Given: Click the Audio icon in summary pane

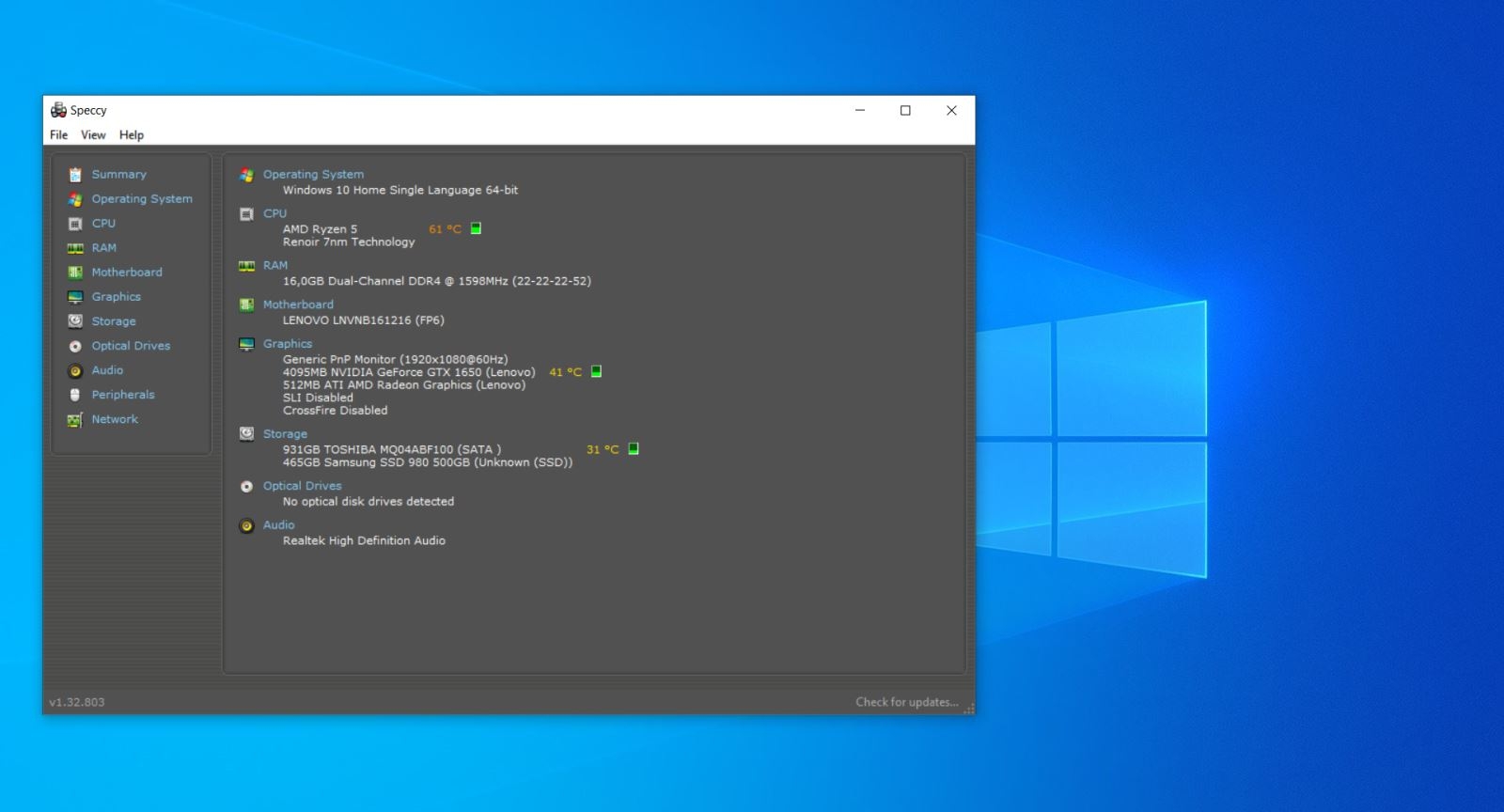Looking at the screenshot, I should click(246, 525).
